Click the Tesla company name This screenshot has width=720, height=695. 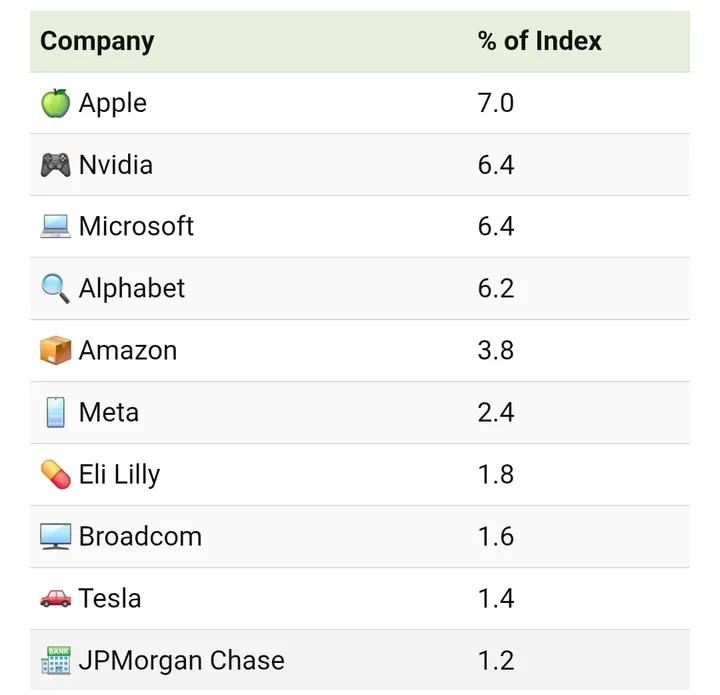[x=110, y=599]
